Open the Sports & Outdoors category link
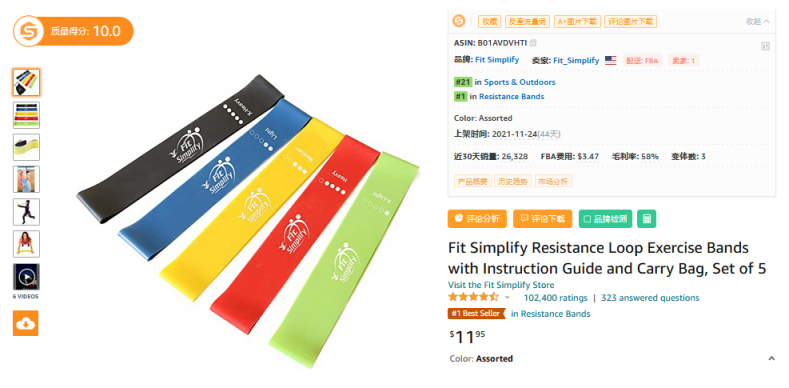 [520, 82]
